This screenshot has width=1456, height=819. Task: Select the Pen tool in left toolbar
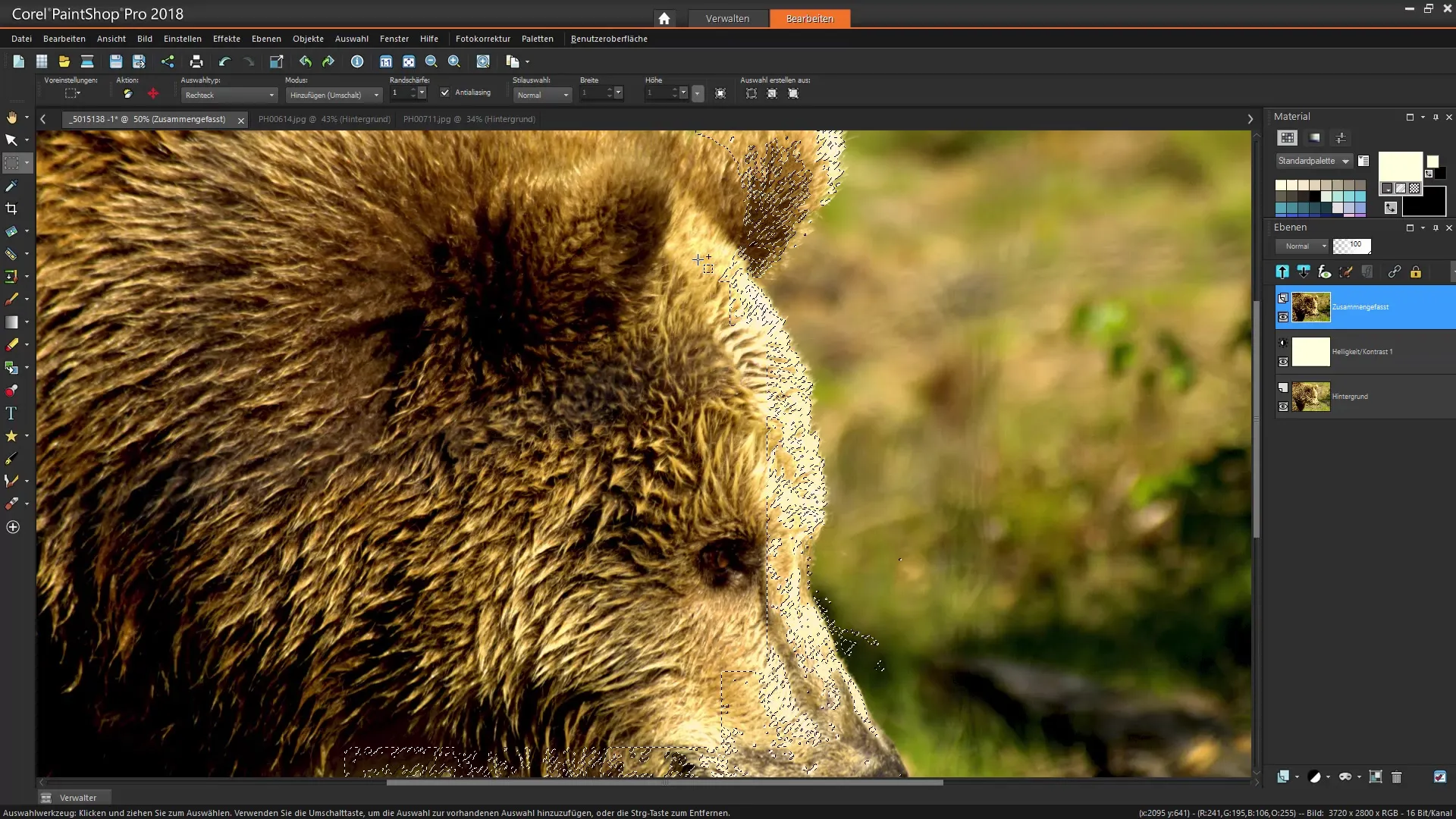point(11,459)
